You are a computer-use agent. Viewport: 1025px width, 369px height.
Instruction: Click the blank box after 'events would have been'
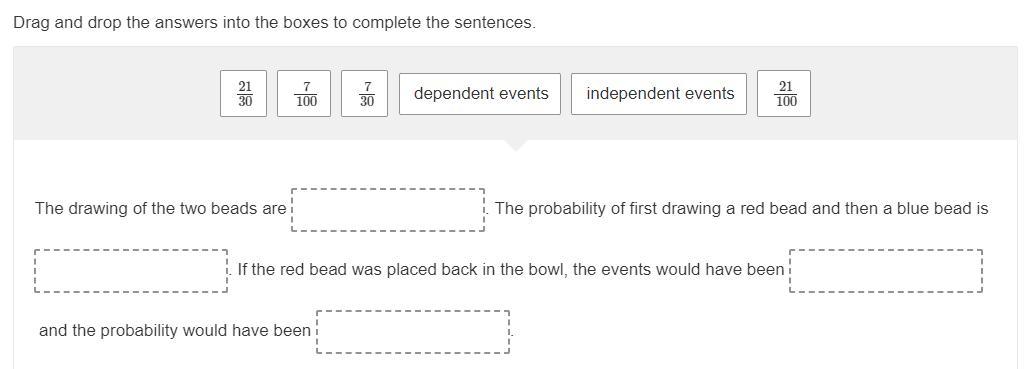[x=886, y=270]
